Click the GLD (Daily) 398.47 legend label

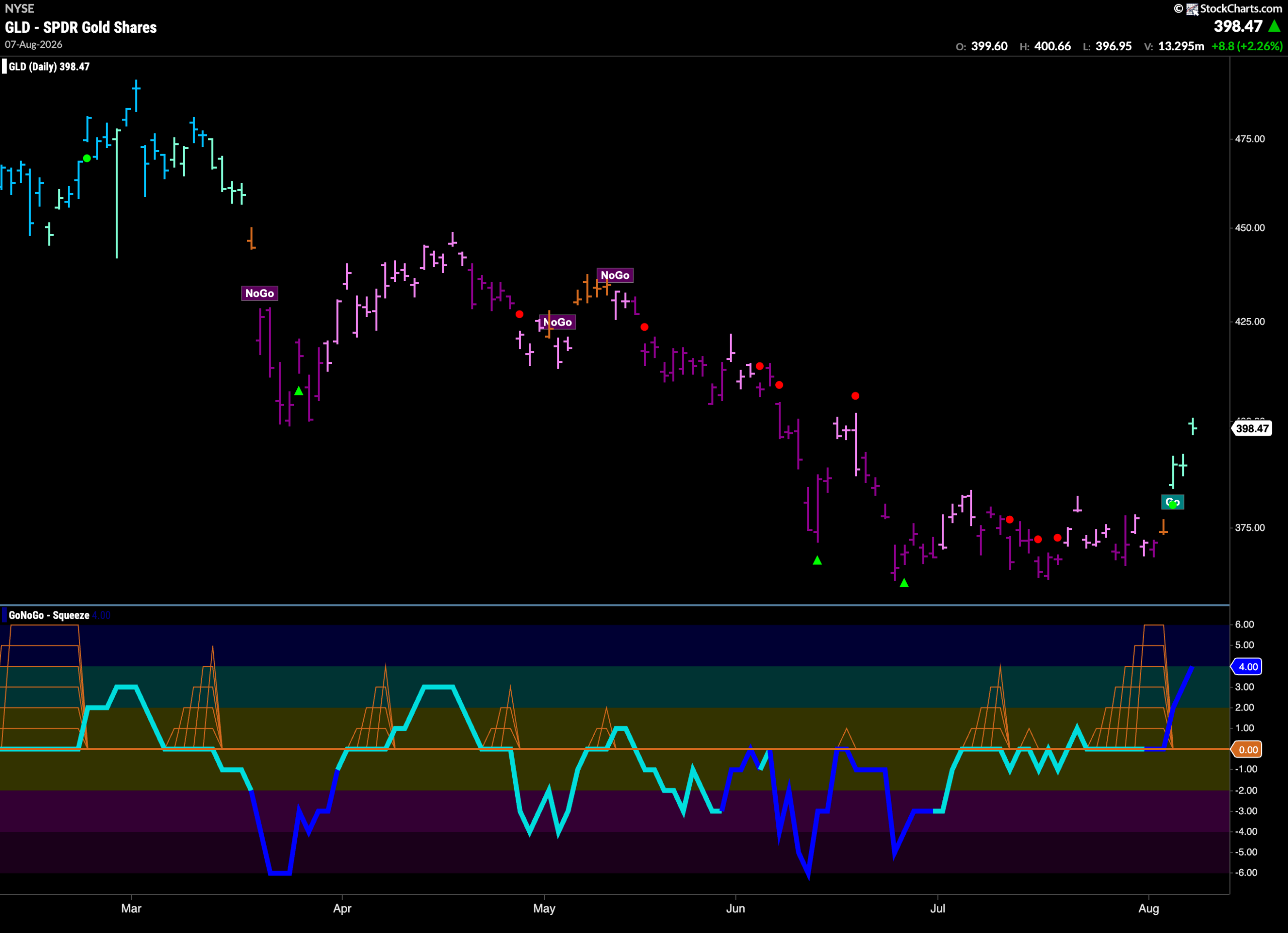pyautogui.click(x=49, y=66)
